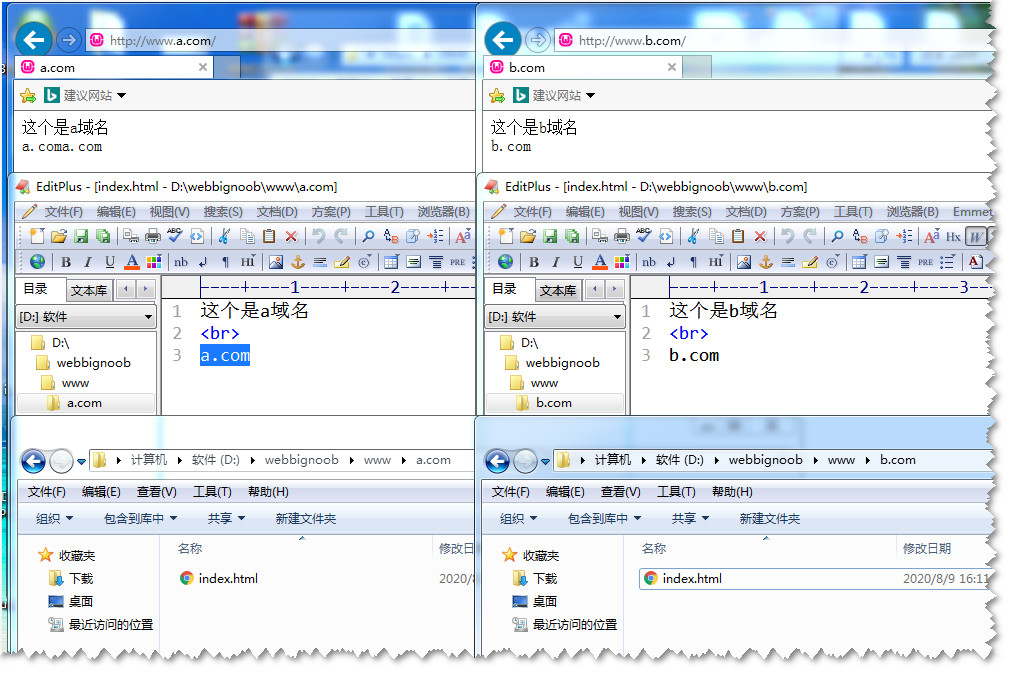Image resolution: width=1014 pixels, height=676 pixels.
Task: Expand 建议网站 dropdown in b.com browser
Action: pos(590,96)
